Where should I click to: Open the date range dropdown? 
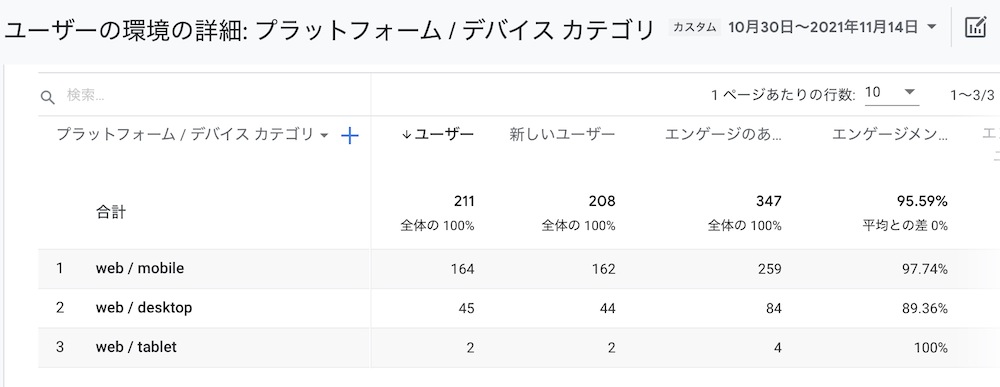(931, 27)
